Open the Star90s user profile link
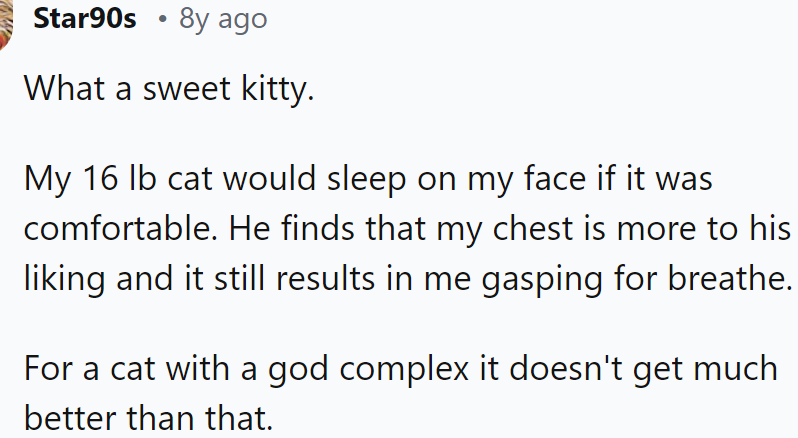Image resolution: width=798 pixels, height=438 pixels. pos(84,19)
